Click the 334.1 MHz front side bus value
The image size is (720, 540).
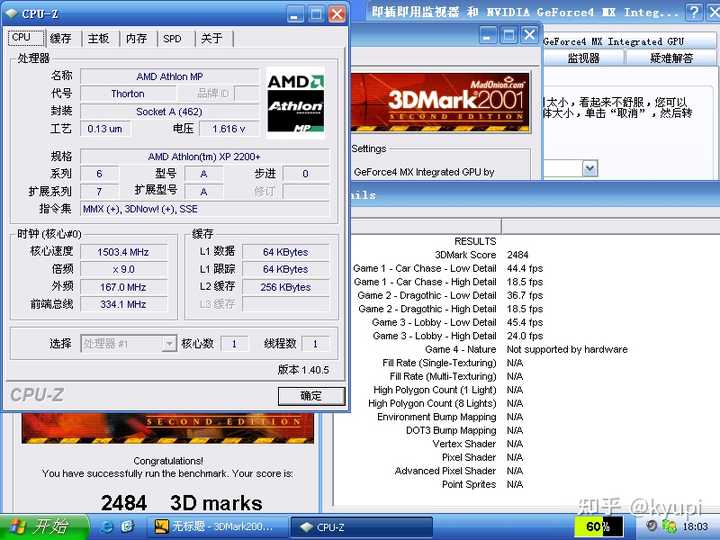click(123, 304)
